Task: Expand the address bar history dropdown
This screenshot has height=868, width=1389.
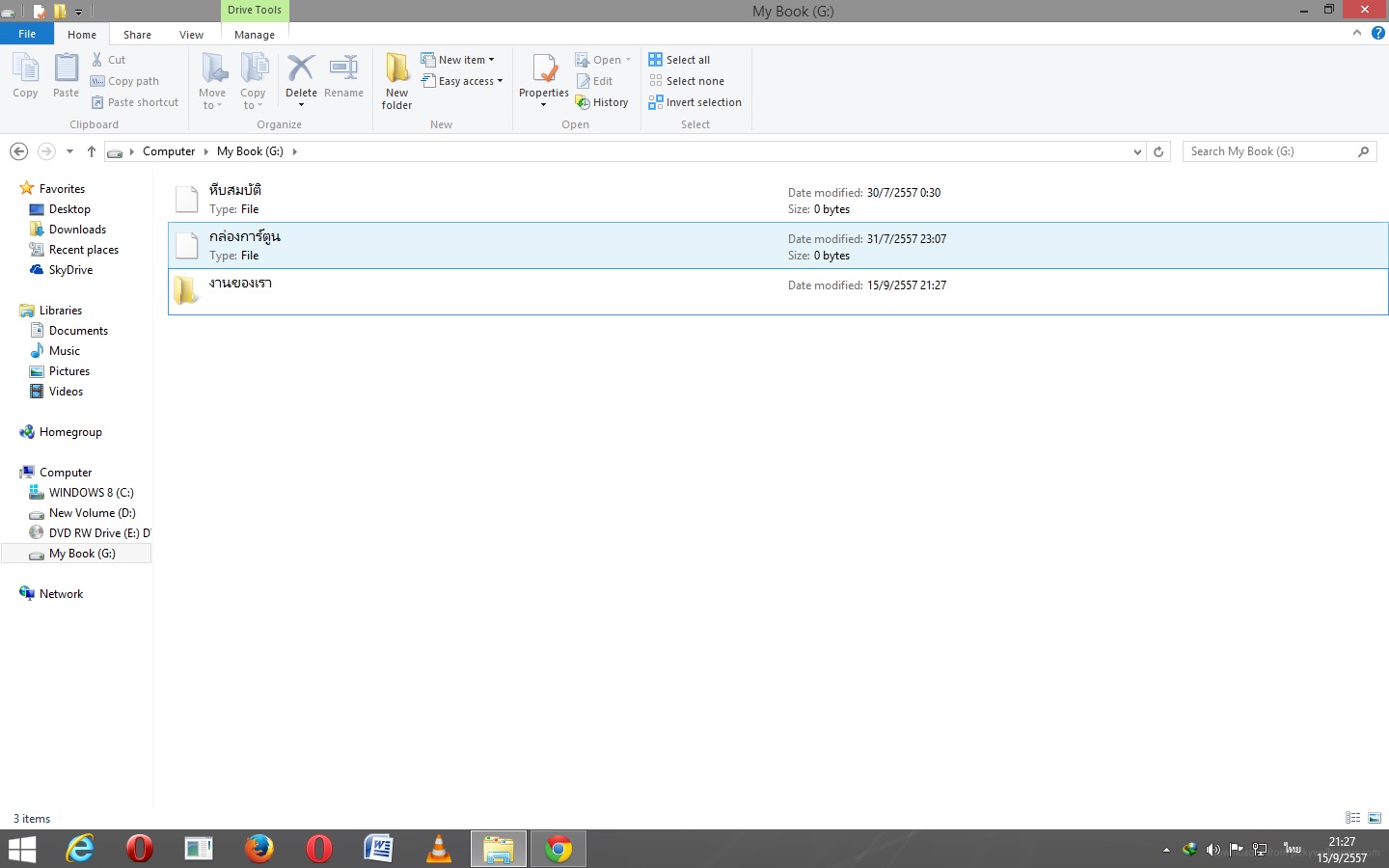Action: [1138, 151]
